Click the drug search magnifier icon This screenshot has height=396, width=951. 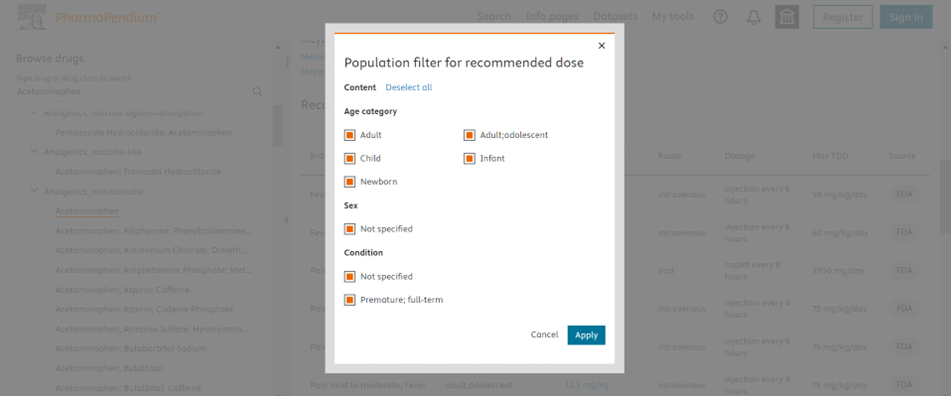(257, 92)
